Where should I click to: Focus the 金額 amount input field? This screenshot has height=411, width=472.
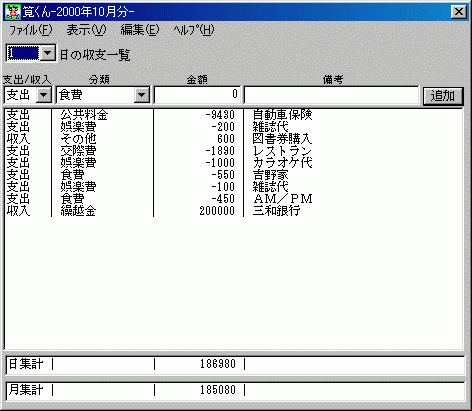click(x=197, y=95)
